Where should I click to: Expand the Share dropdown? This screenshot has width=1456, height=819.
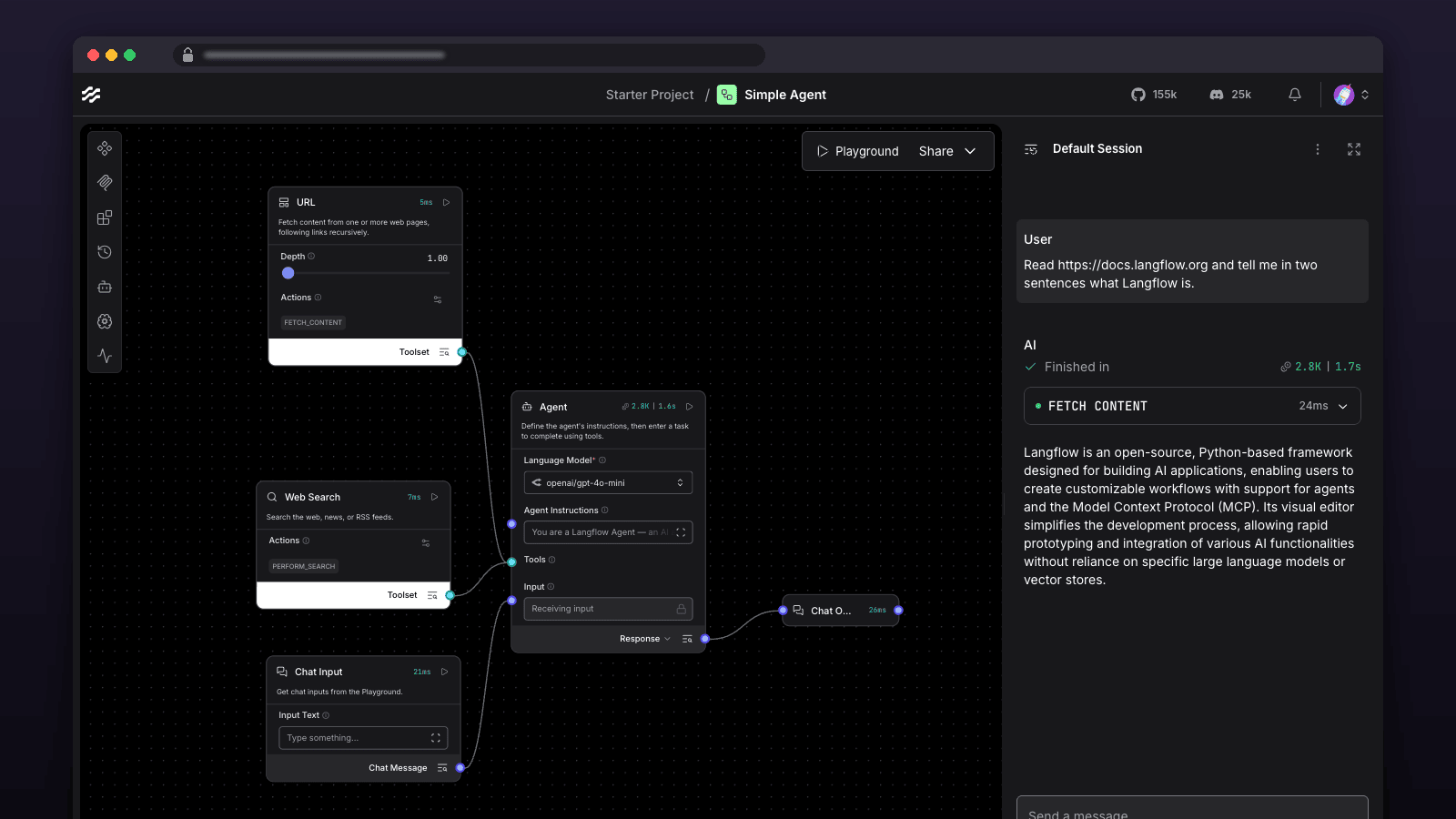point(947,151)
